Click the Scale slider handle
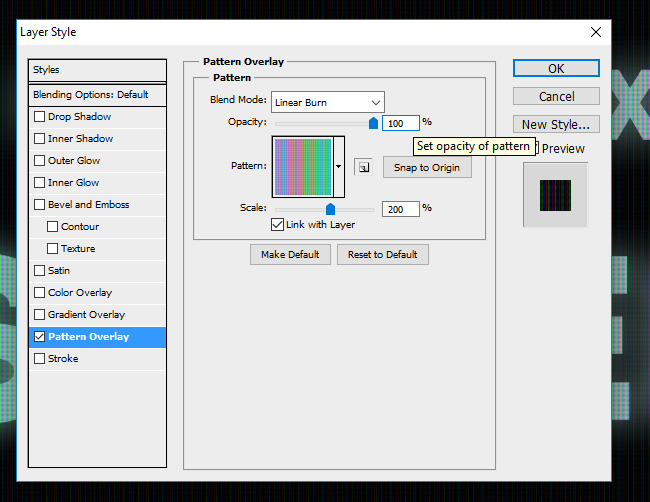The width and height of the screenshot is (650, 502). pyautogui.click(x=330, y=209)
